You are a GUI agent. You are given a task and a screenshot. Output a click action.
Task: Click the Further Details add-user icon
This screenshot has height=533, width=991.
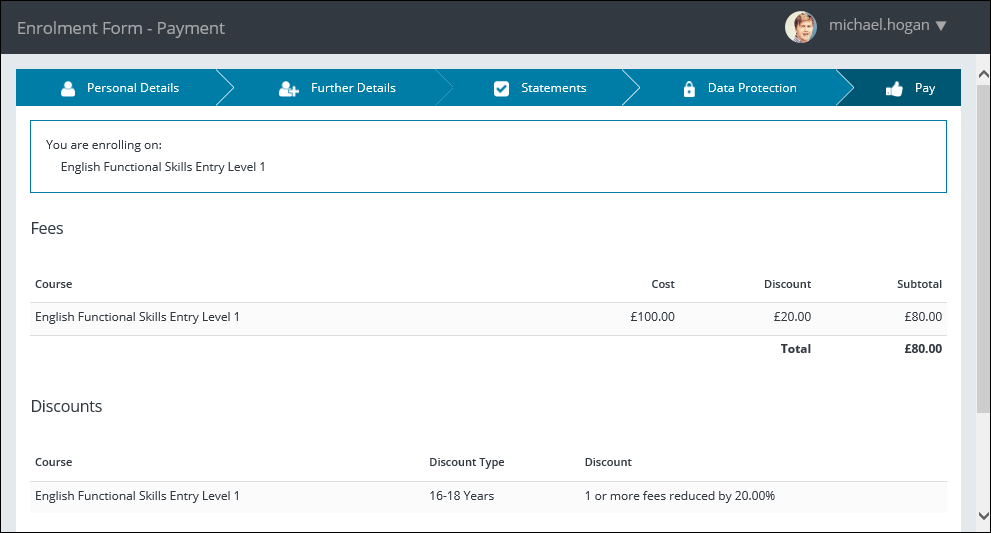tap(289, 88)
